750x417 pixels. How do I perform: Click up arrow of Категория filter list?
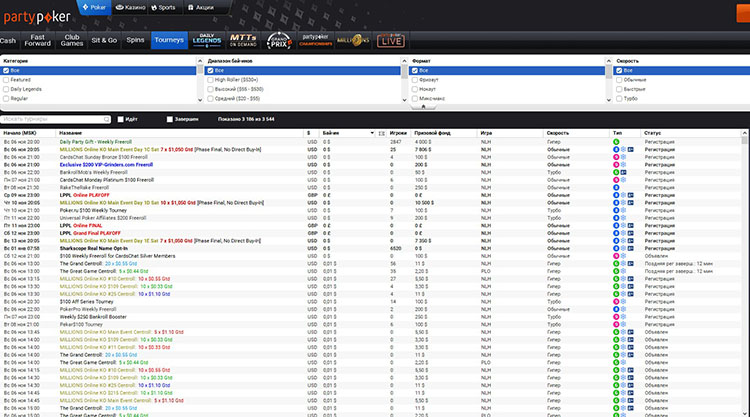click(x=200, y=61)
